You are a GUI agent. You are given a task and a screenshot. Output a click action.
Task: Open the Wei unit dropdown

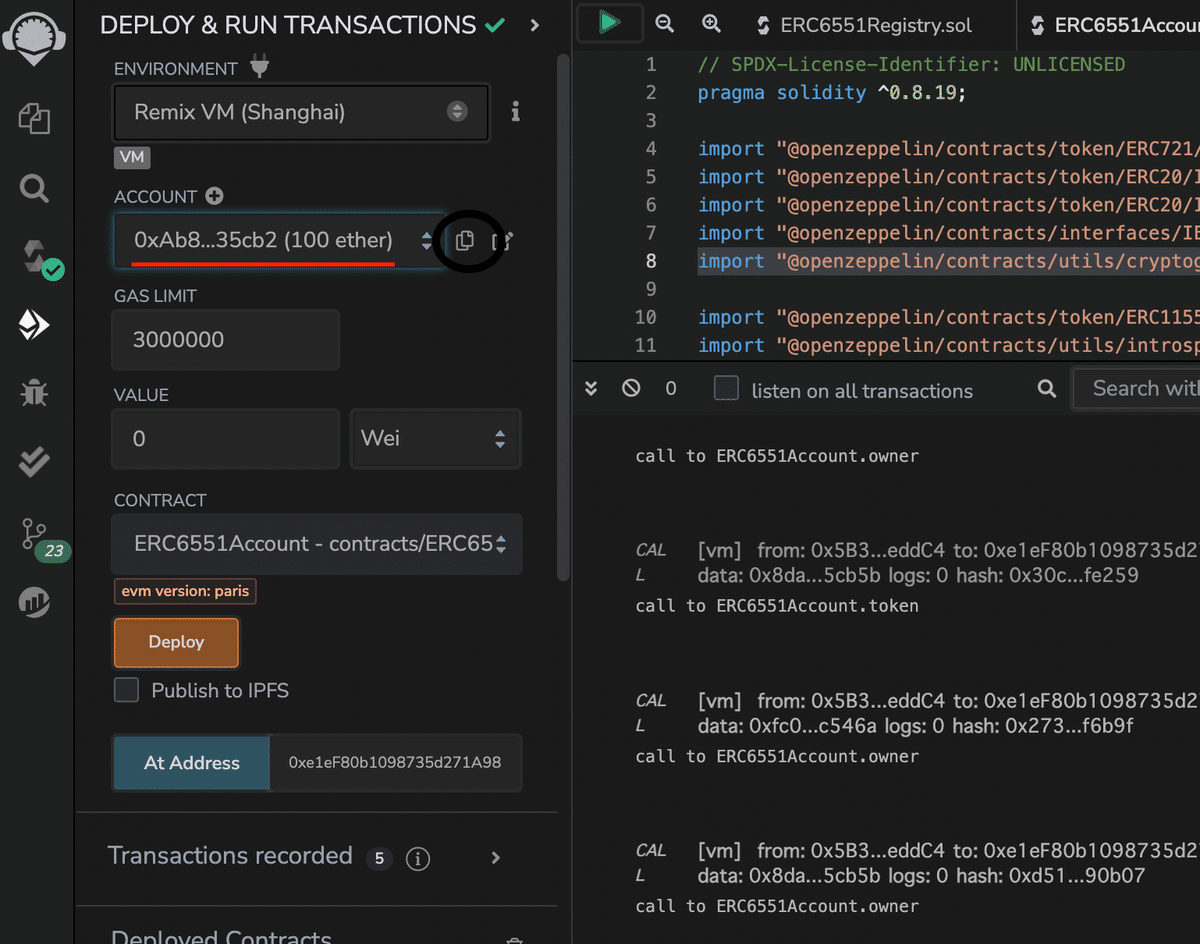(435, 438)
